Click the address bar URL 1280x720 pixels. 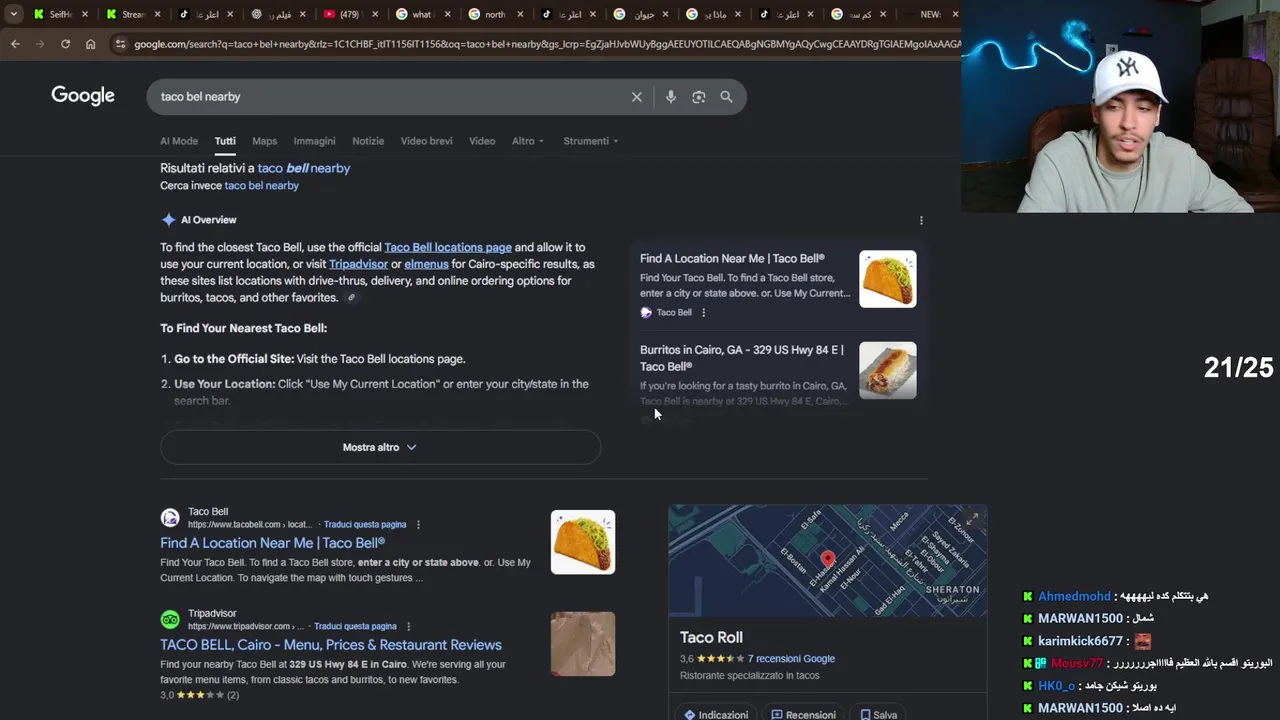(x=545, y=44)
